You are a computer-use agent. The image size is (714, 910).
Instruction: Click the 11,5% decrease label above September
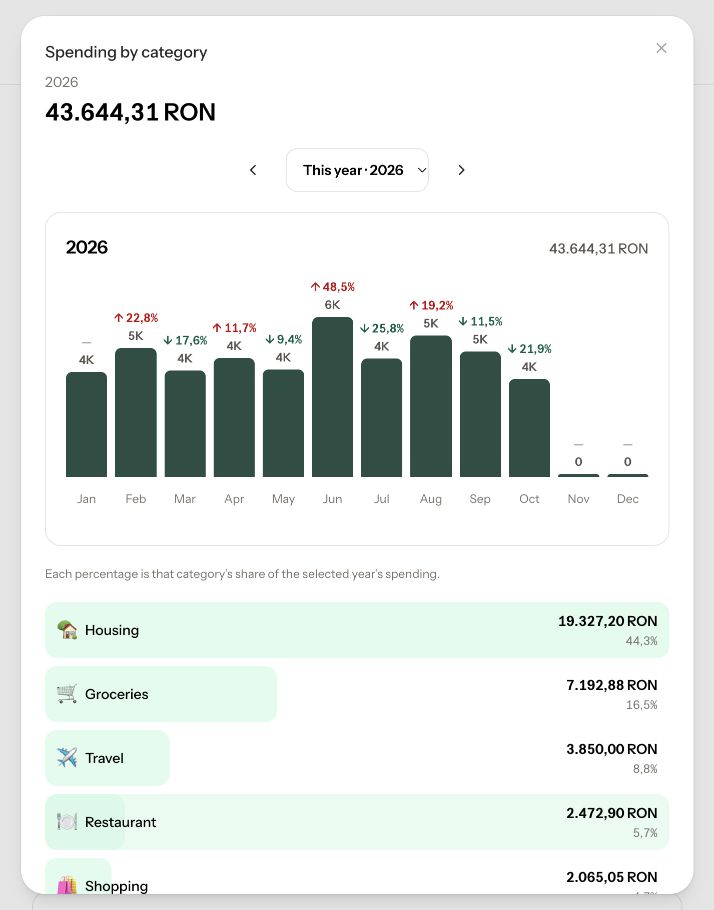480,321
